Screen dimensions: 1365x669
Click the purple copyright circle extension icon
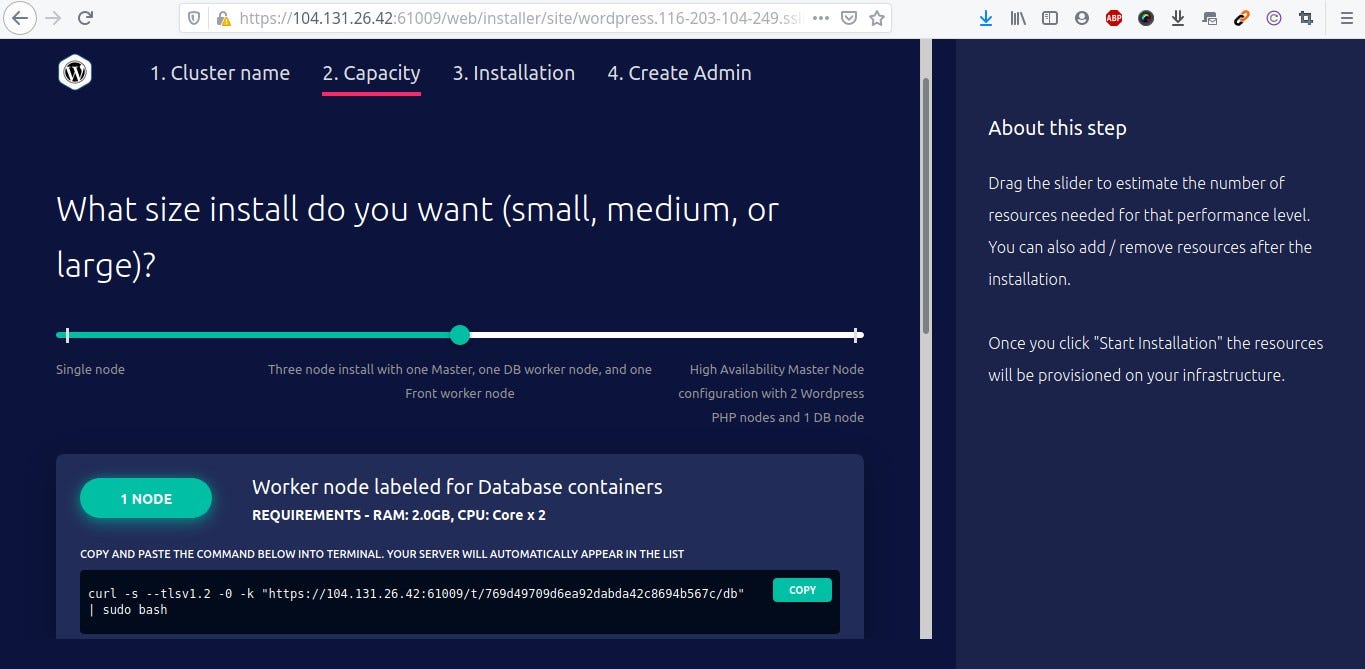tap(1274, 18)
